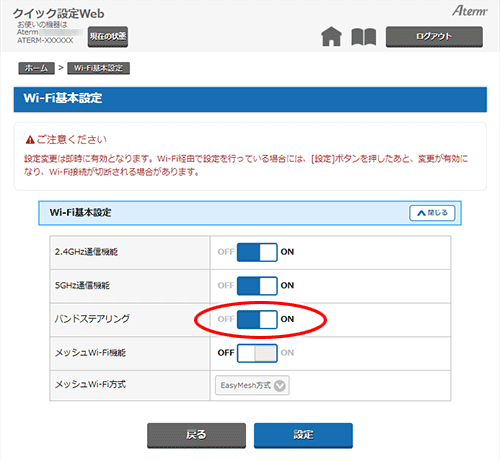This screenshot has height=461, width=500.
Task: Go to the home icon
Action: tap(331, 36)
